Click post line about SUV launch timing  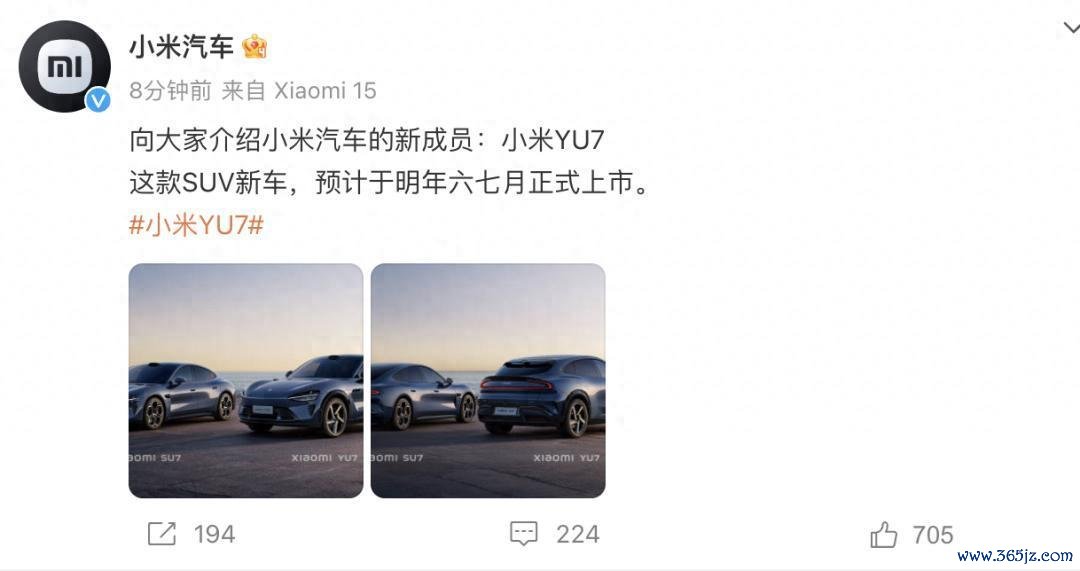tap(390, 183)
